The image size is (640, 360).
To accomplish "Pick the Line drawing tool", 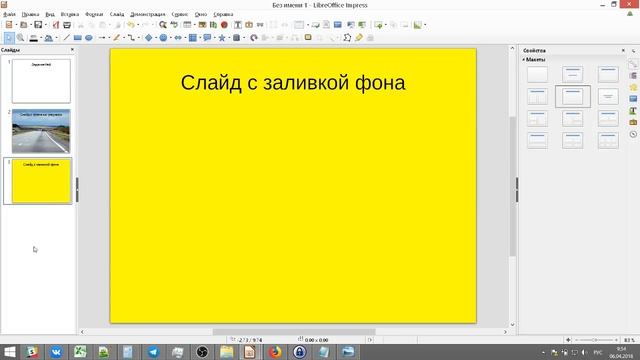I will point(67,38).
